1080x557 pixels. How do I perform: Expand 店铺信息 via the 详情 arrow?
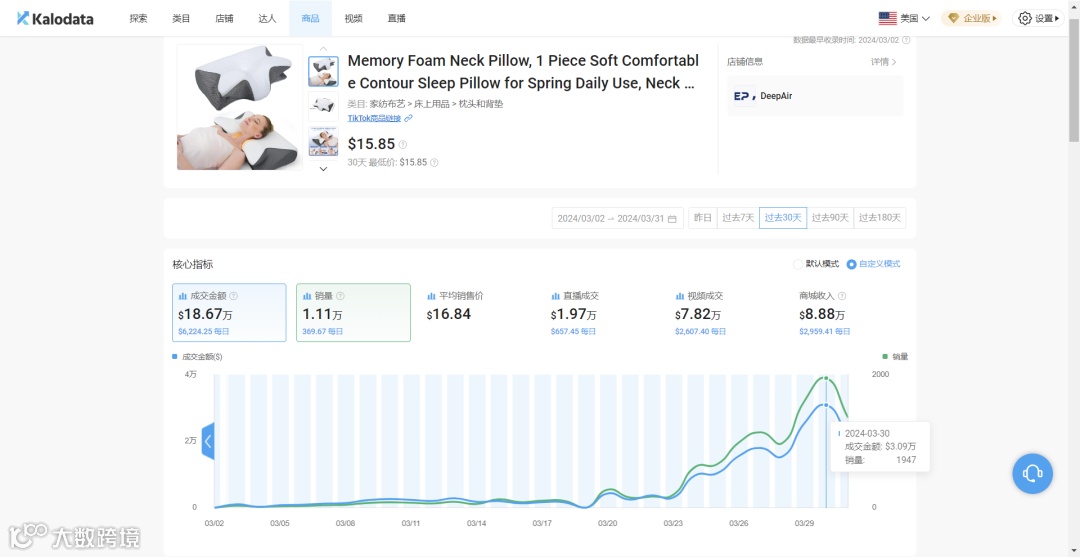tap(884, 62)
